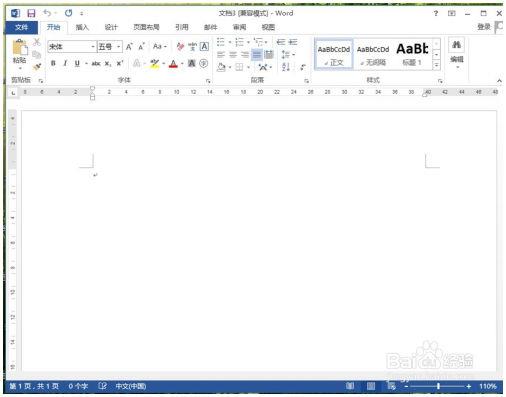Click the Undo arrow icon
506x397 pixels.
tap(47, 13)
